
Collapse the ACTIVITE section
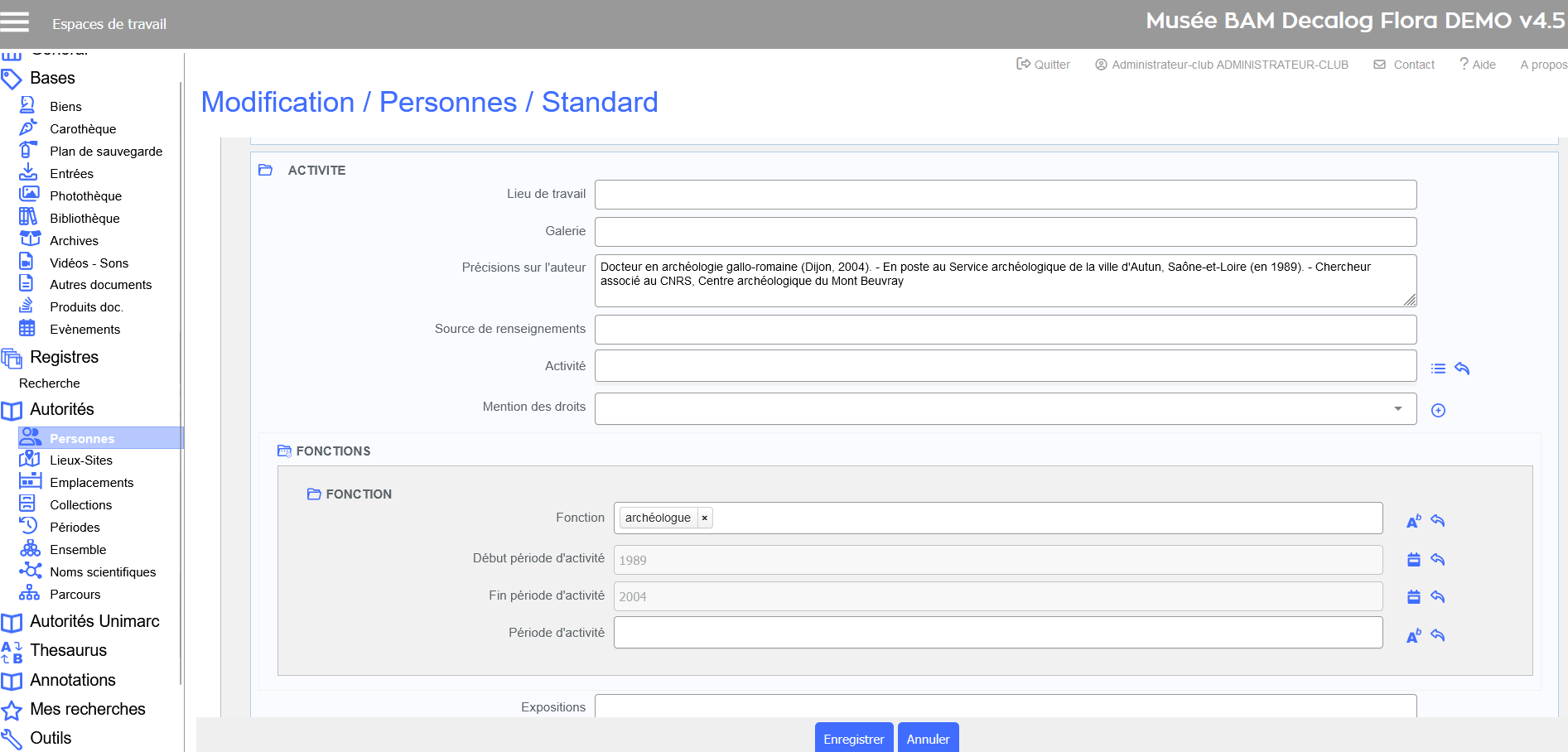(266, 170)
